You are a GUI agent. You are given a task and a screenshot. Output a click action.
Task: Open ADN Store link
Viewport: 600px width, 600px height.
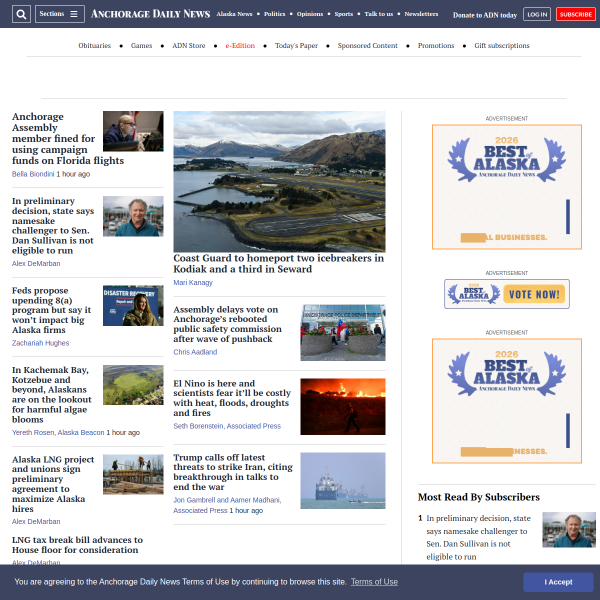click(189, 46)
